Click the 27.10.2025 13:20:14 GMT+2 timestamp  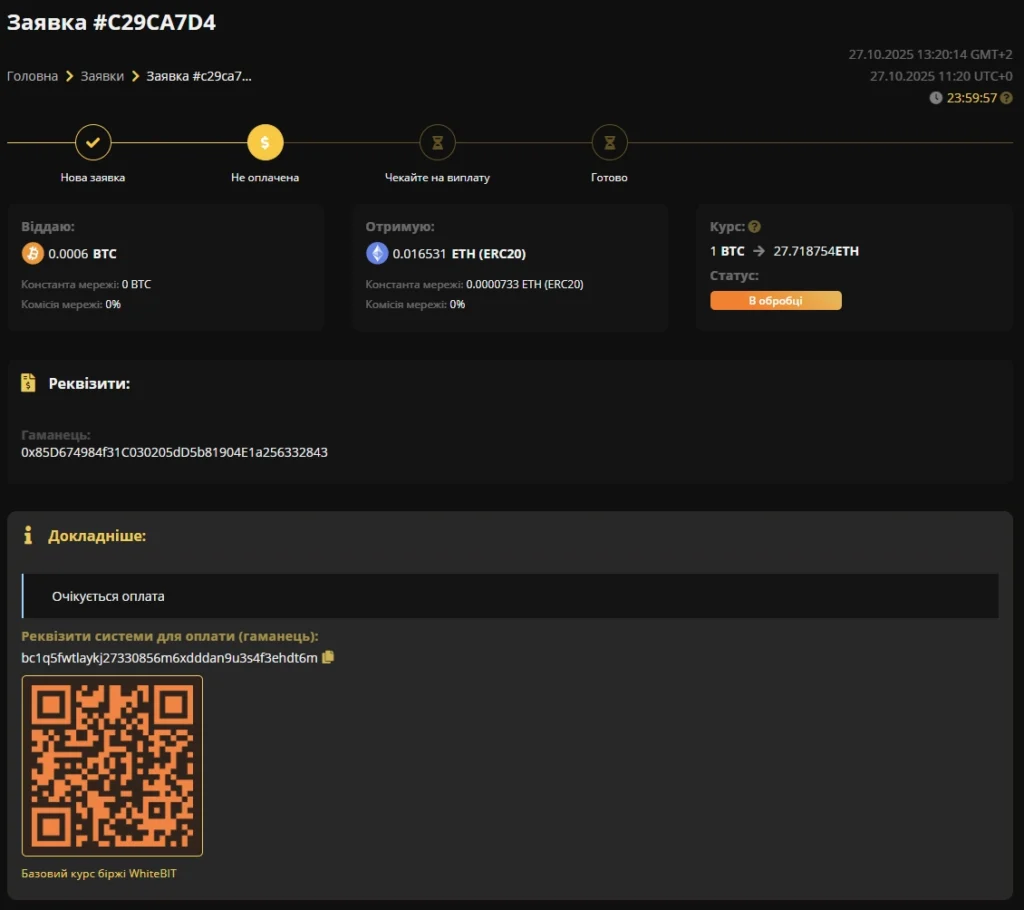click(930, 54)
